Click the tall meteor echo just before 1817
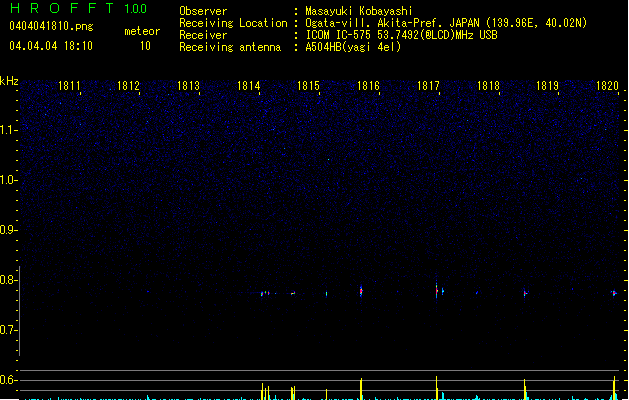629x400 pixels. pos(436,290)
